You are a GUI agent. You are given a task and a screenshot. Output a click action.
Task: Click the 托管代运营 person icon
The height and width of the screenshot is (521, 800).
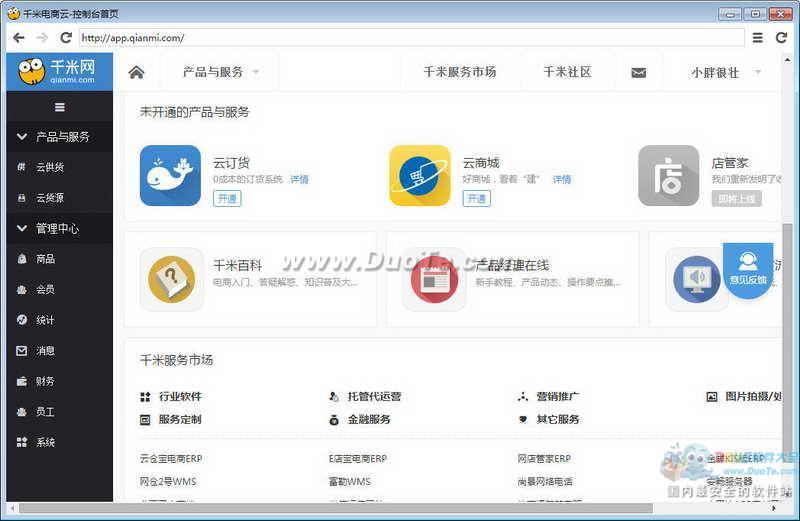point(334,396)
